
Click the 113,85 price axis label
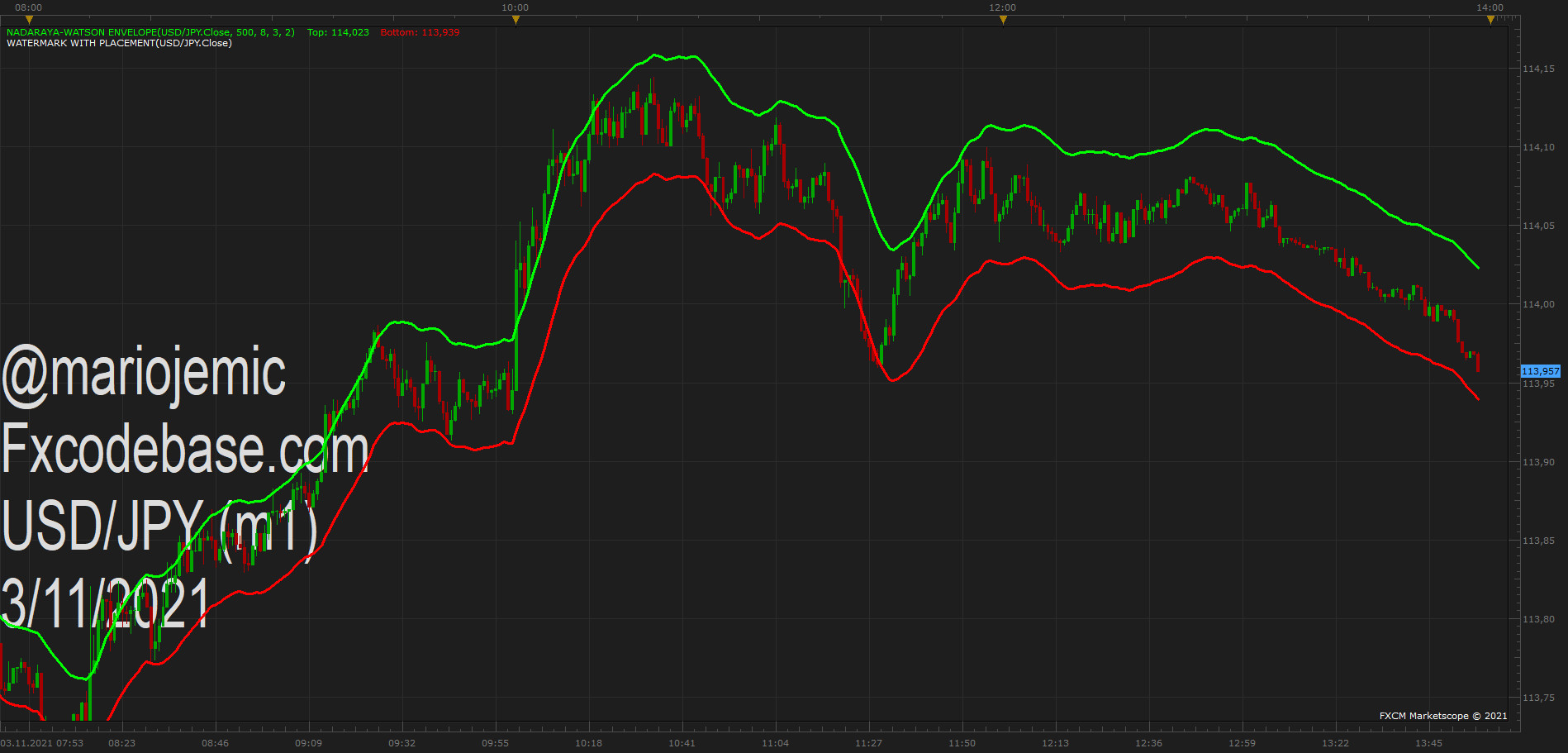[x=1538, y=541]
